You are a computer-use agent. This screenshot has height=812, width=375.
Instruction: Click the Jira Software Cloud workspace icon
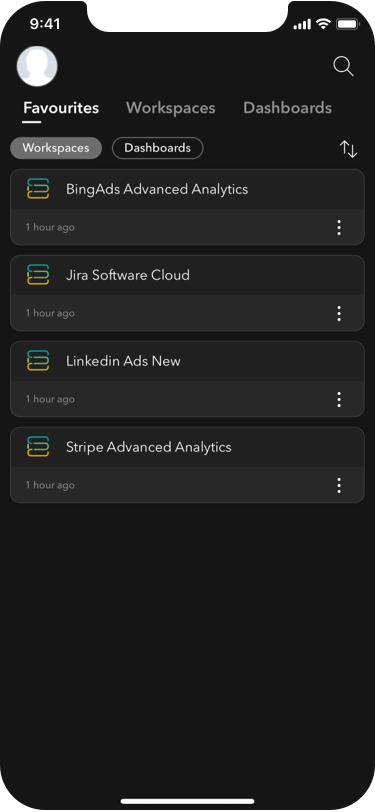pyautogui.click(x=38, y=274)
